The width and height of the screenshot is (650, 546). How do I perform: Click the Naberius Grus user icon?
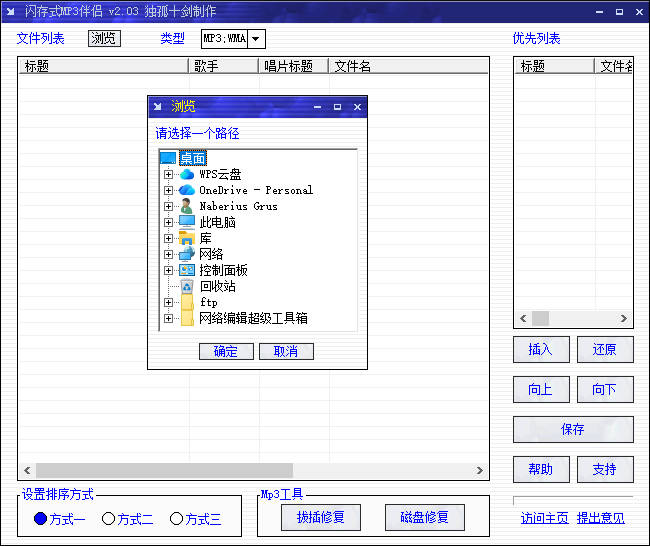tap(186, 206)
